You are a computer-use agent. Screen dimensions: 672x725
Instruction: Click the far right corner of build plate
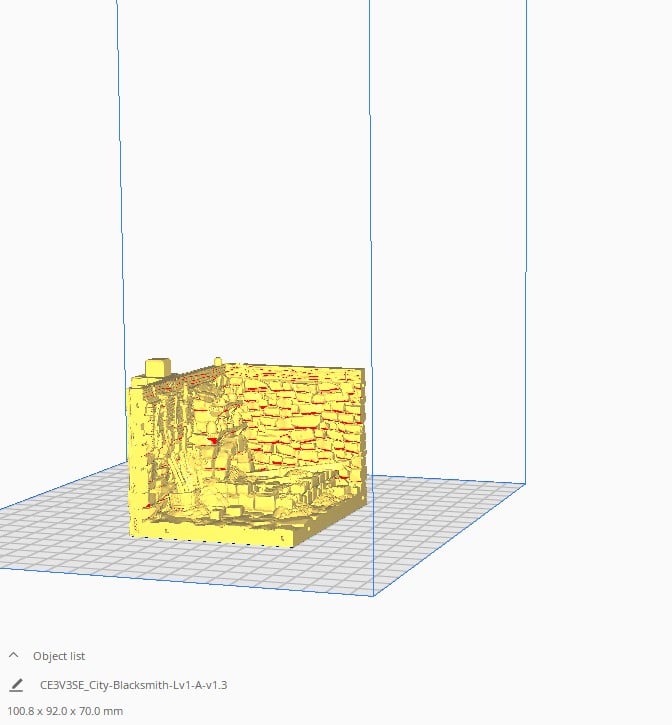coord(525,484)
